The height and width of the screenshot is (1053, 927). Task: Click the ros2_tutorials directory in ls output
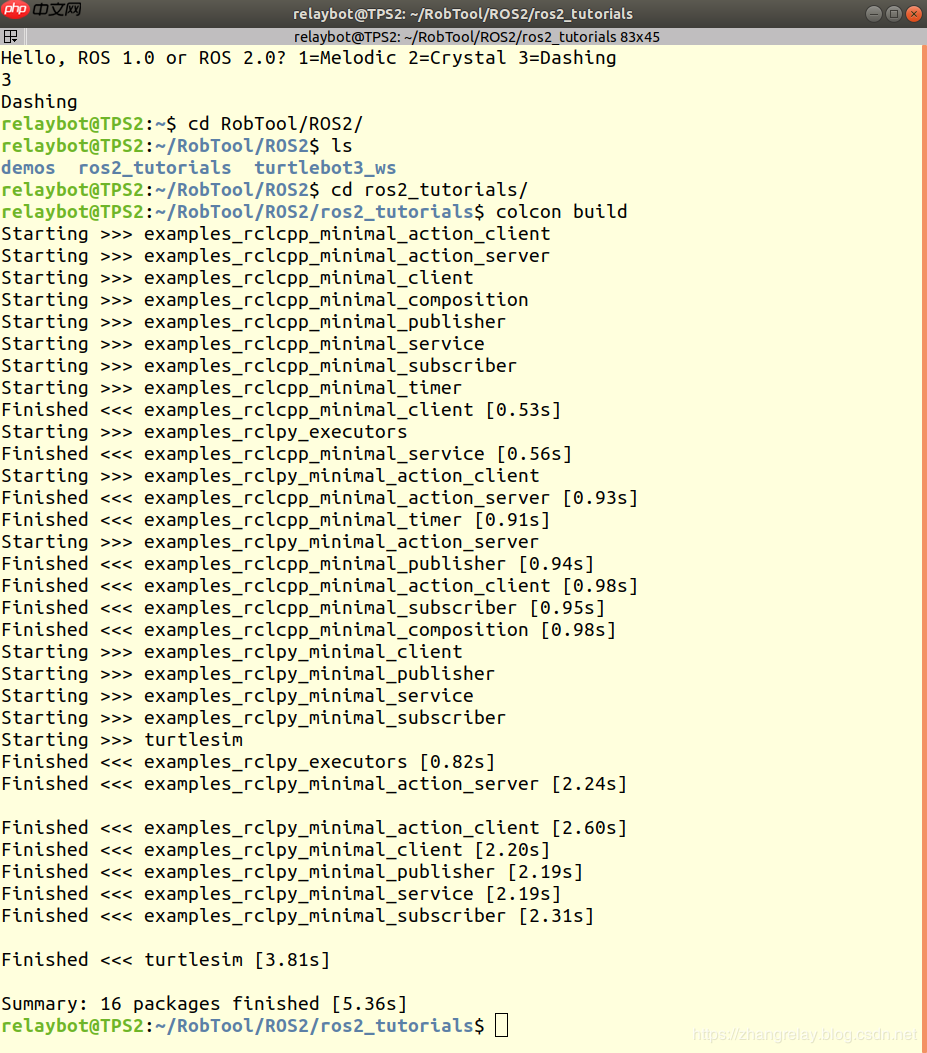[154, 168]
